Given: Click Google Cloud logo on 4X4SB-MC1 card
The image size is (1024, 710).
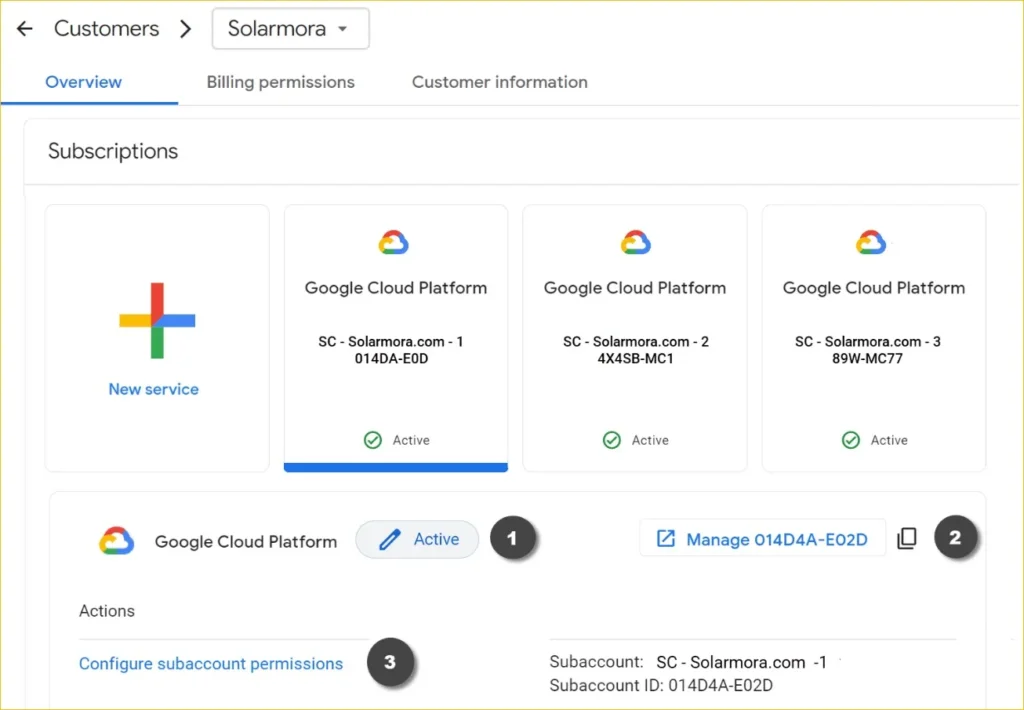Looking at the screenshot, I should (635, 242).
